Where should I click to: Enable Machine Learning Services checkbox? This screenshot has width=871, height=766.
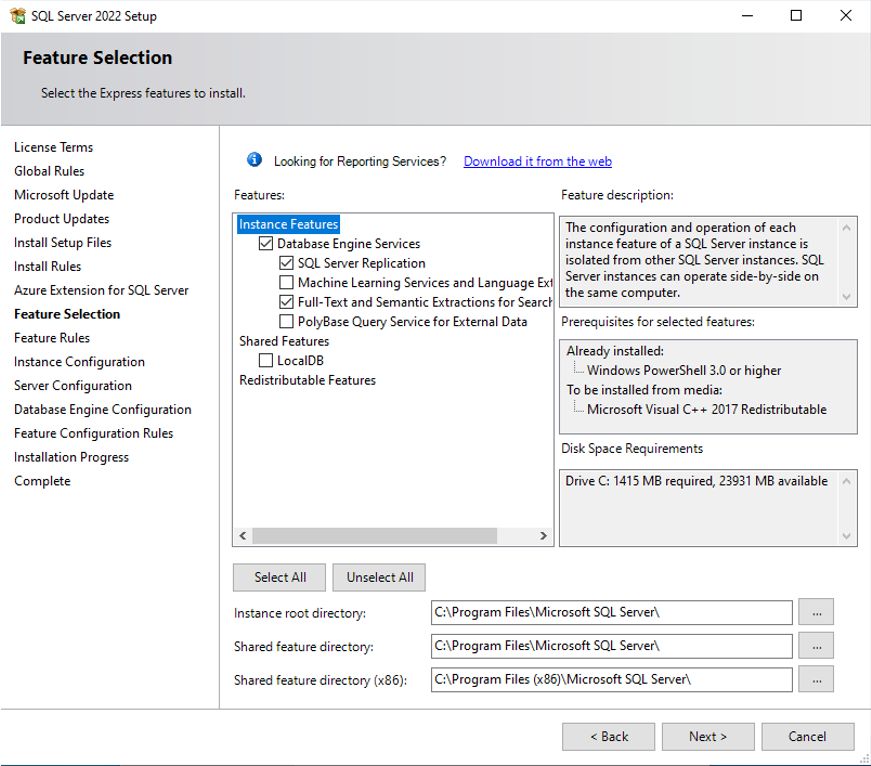pyautogui.click(x=287, y=283)
